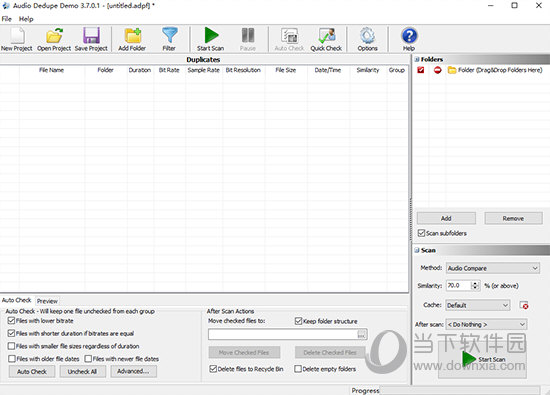Sort by Group column header
Screen dimensions: 550x395
[397, 70]
